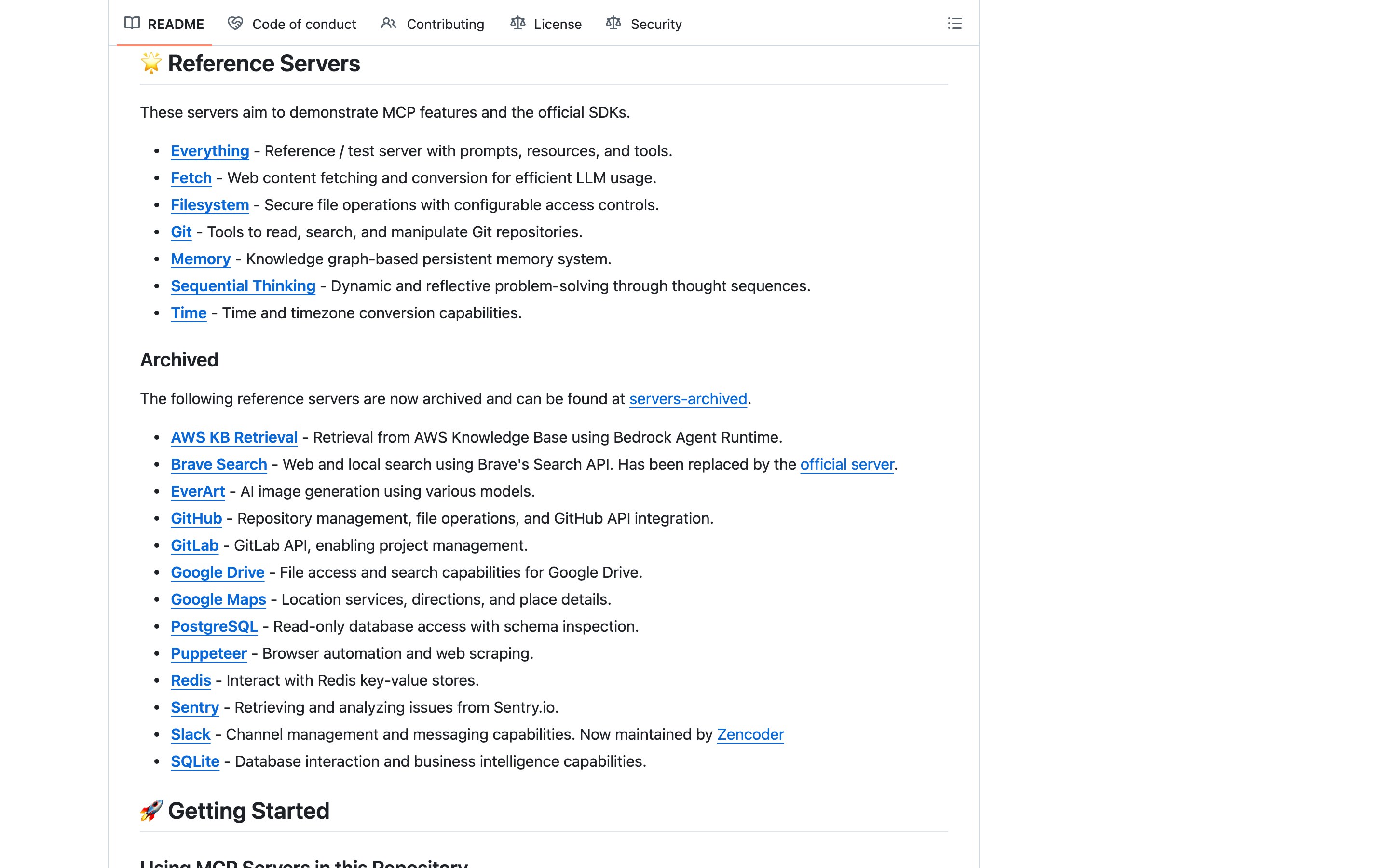Click the text "Interact with Redis key-value stores."

point(353,680)
